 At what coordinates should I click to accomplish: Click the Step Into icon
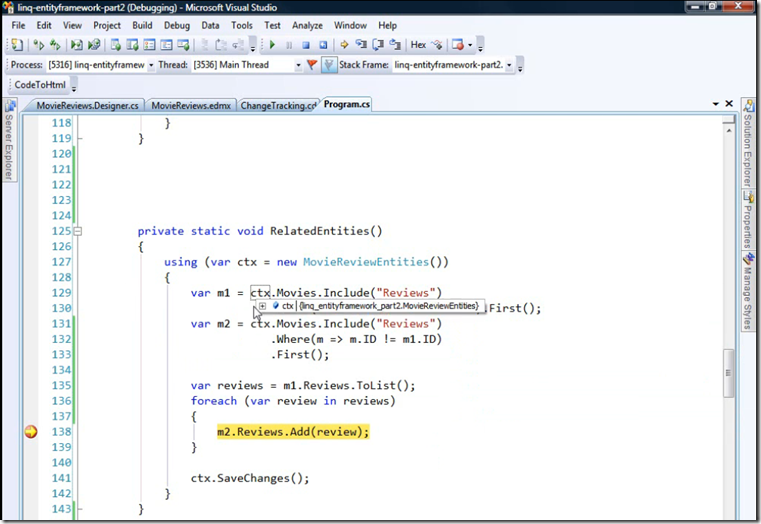pyautogui.click(x=361, y=45)
